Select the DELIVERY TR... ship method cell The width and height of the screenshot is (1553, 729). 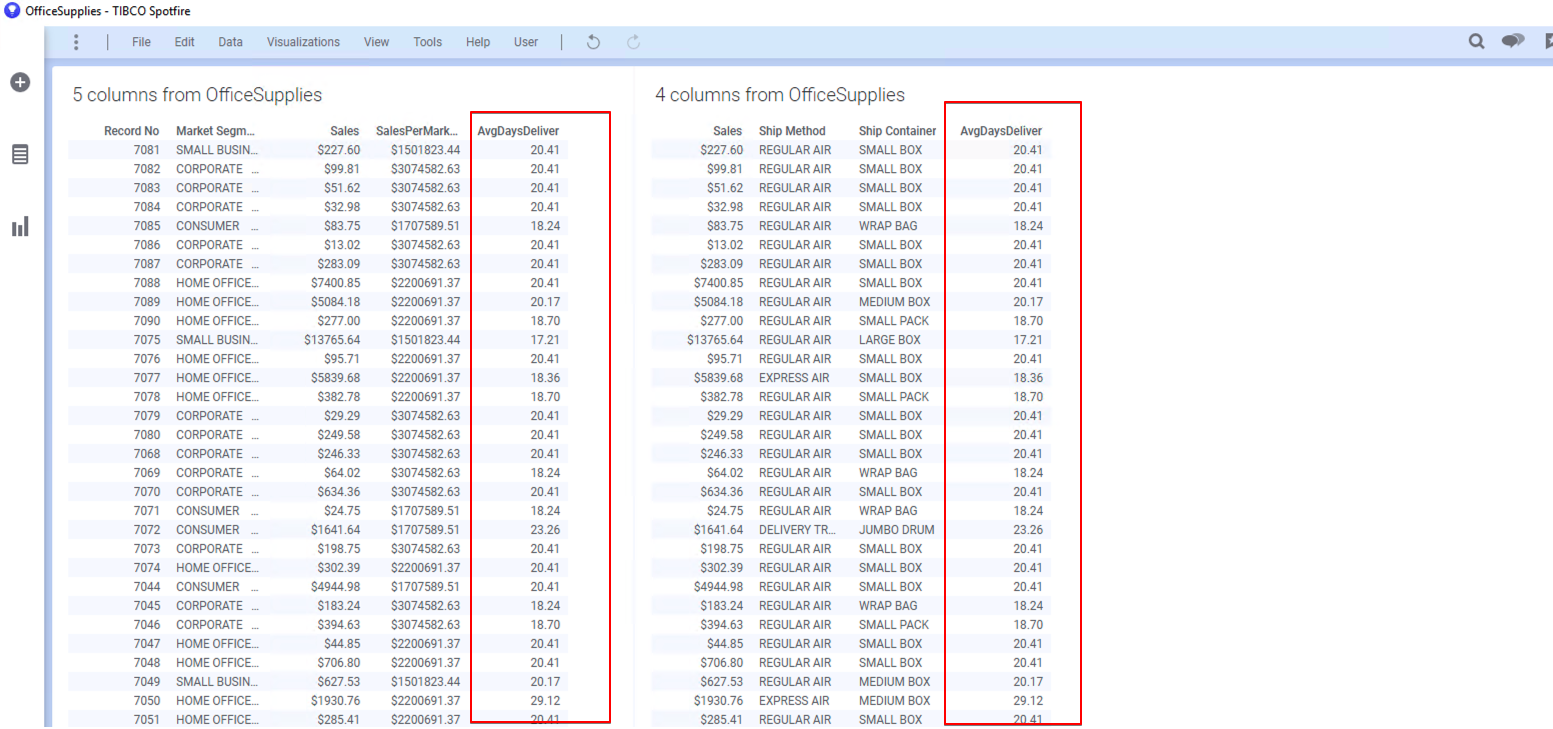click(796, 530)
